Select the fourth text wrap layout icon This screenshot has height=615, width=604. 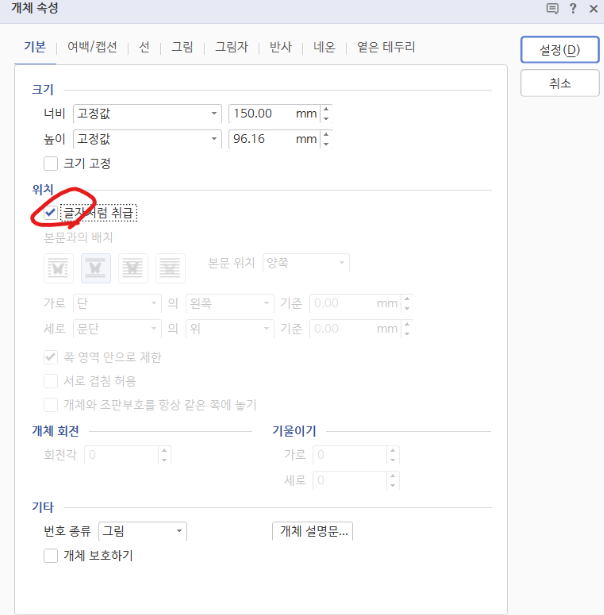tap(170, 268)
